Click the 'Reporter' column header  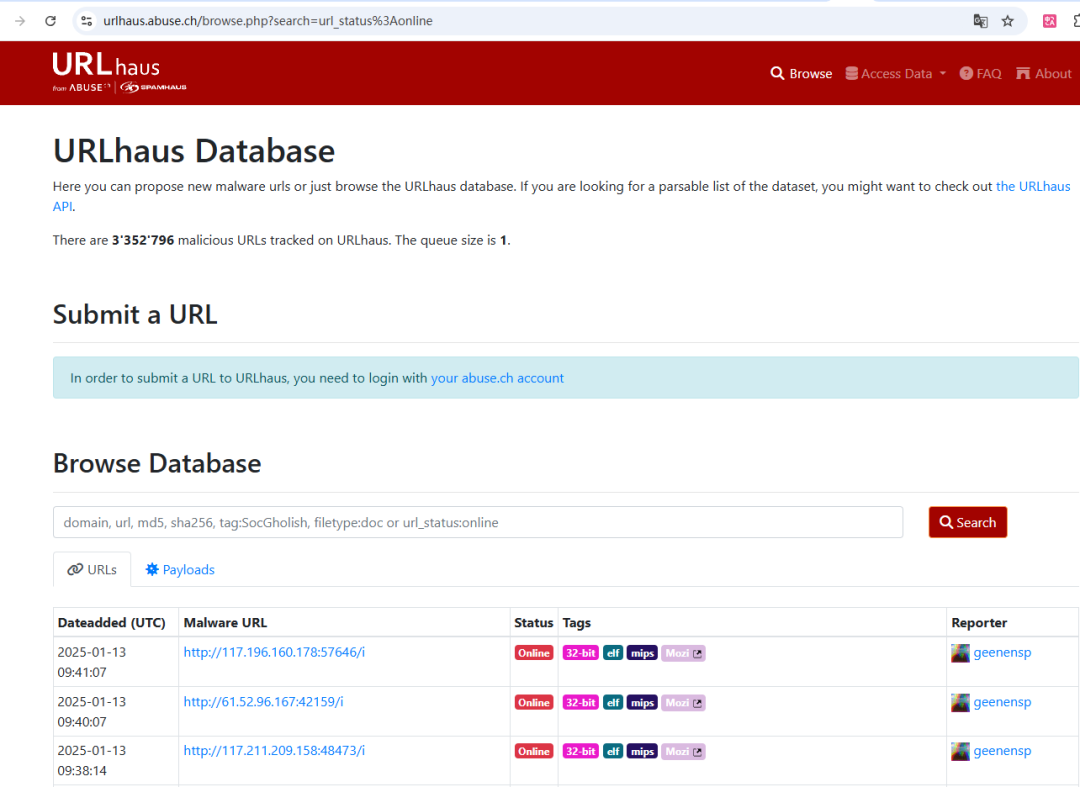[979, 622]
